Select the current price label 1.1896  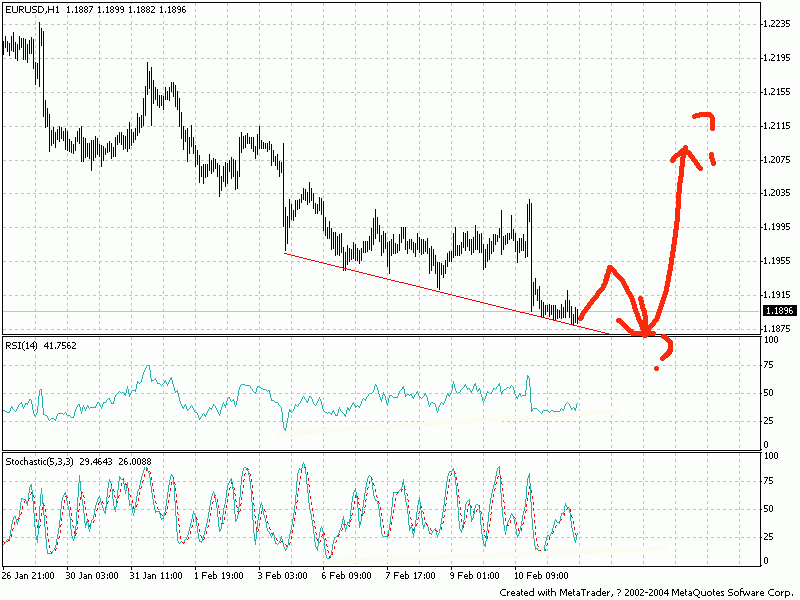pyautogui.click(x=780, y=310)
